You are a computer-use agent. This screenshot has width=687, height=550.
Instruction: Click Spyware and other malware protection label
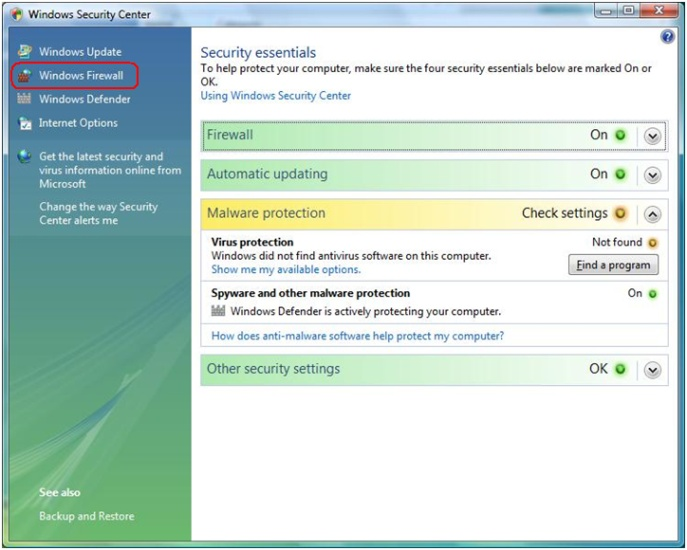point(311,293)
